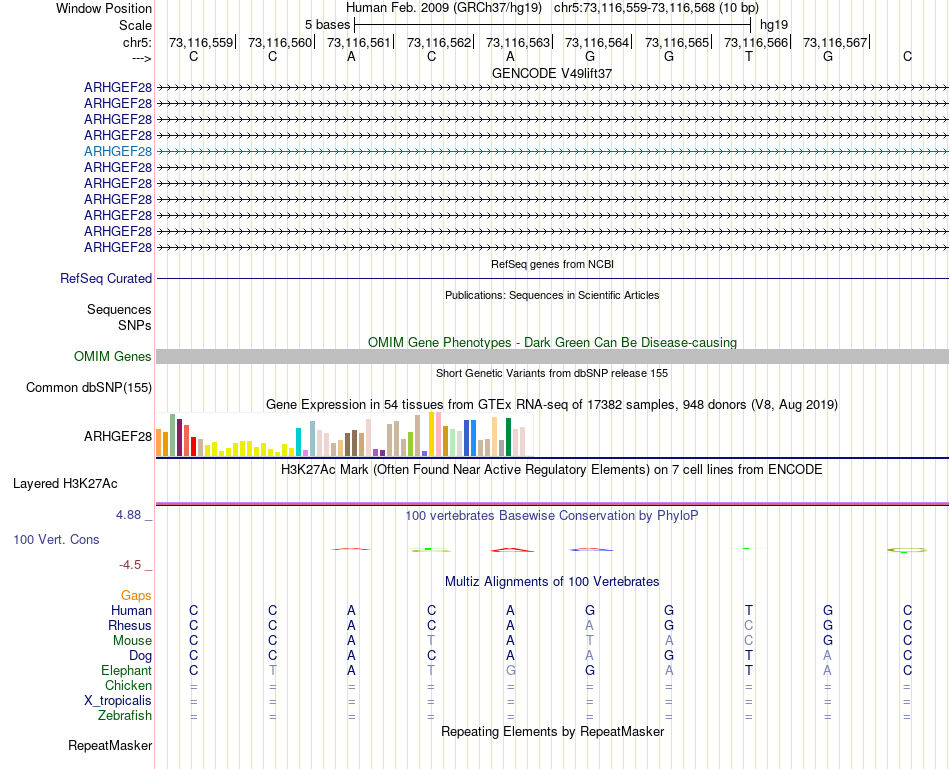This screenshot has height=769, width=950.
Task: Click the 100 Vert. Cons track label
Action: pyautogui.click(x=56, y=539)
